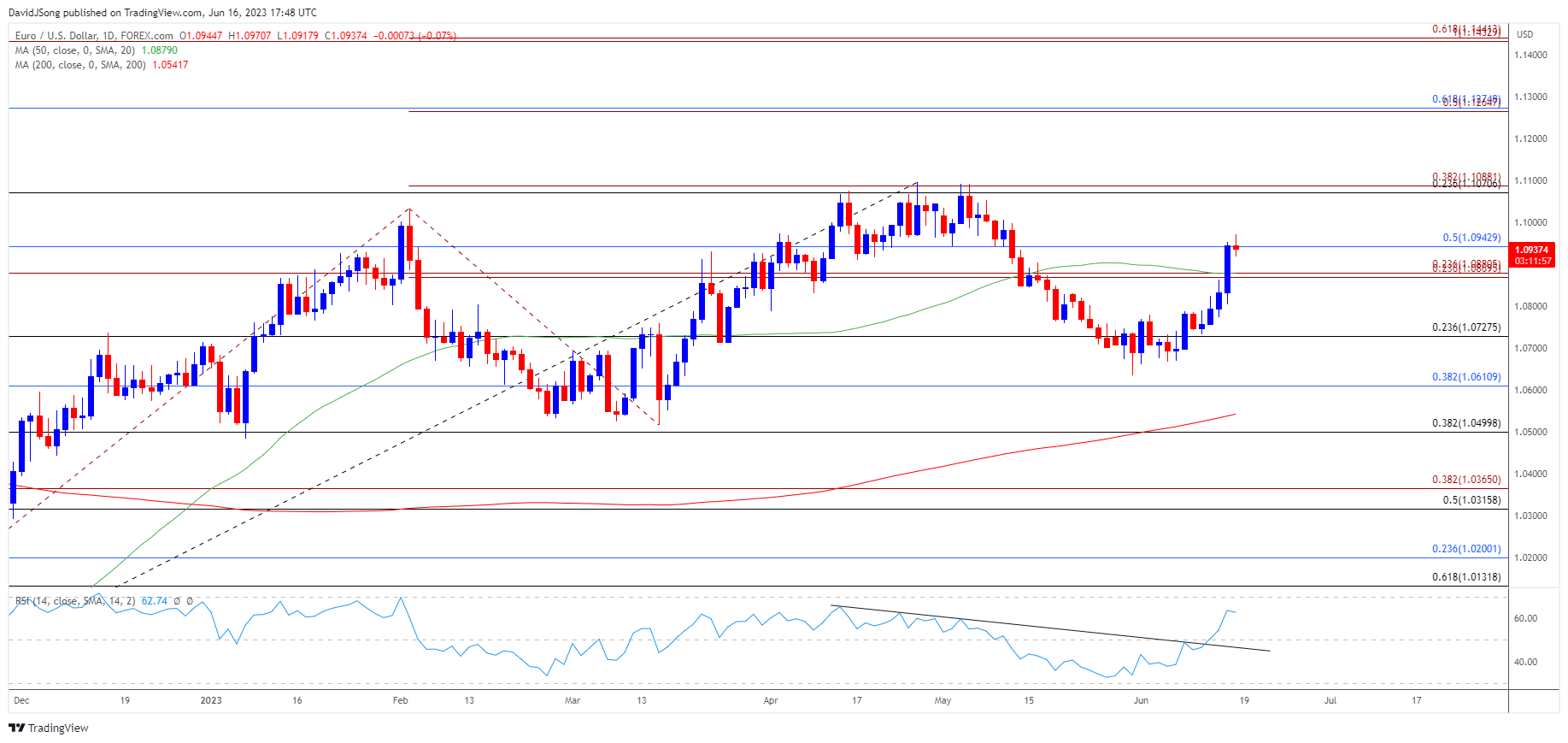This screenshot has height=743, width=1568.
Task: Click the 2023 label on time axis
Action: [x=211, y=700]
